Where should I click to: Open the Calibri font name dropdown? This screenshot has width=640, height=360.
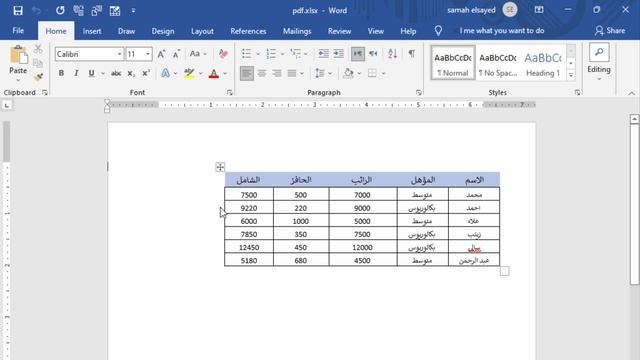pyautogui.click(x=119, y=54)
